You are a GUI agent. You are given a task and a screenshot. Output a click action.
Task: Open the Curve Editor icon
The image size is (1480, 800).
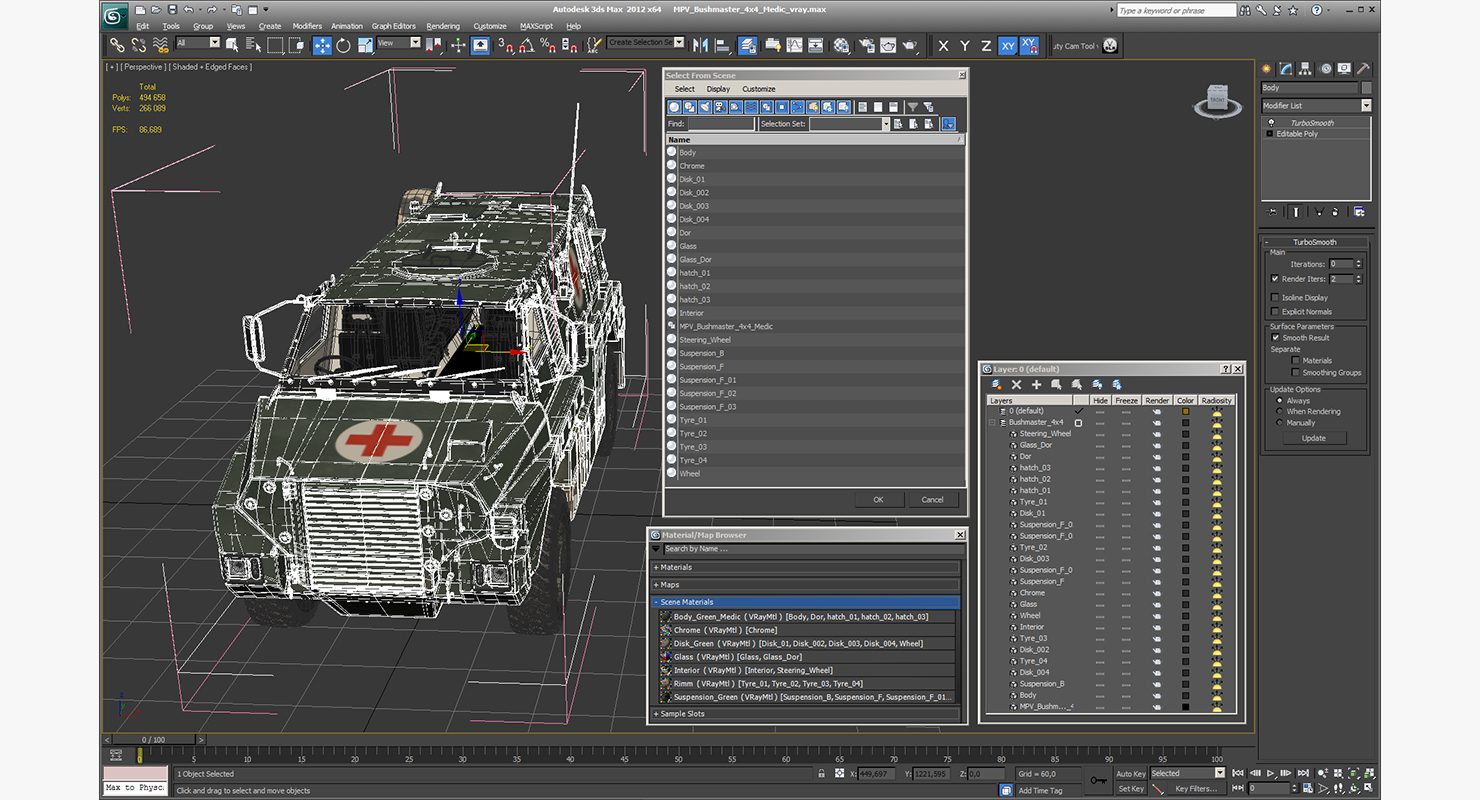[794, 45]
